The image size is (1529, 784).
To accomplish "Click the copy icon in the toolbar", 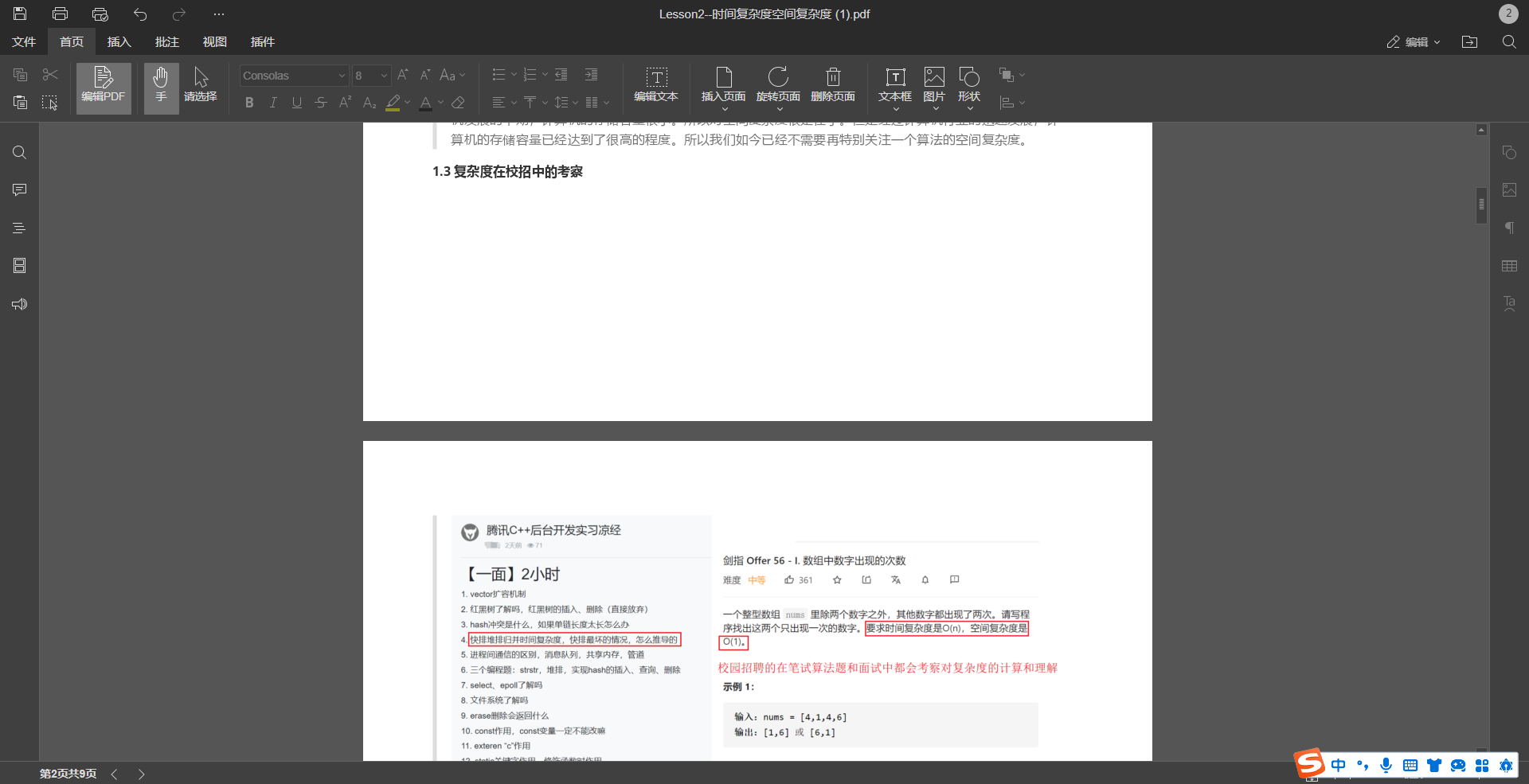I will click(x=21, y=75).
